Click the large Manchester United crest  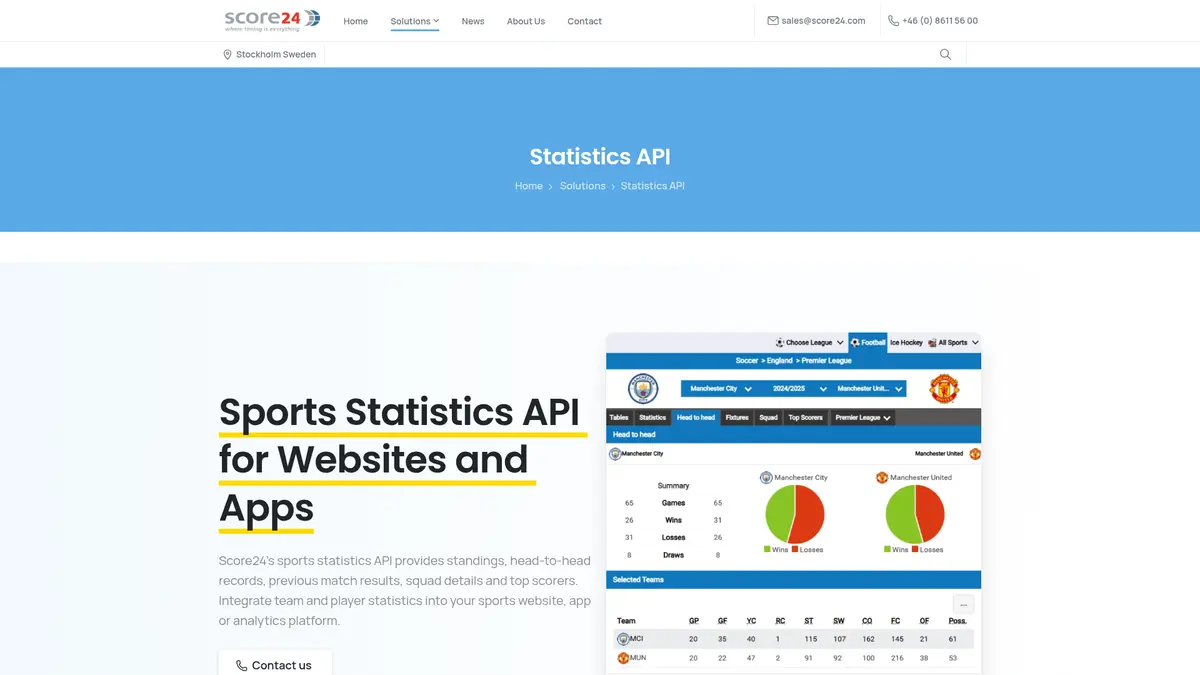[x=944, y=388]
